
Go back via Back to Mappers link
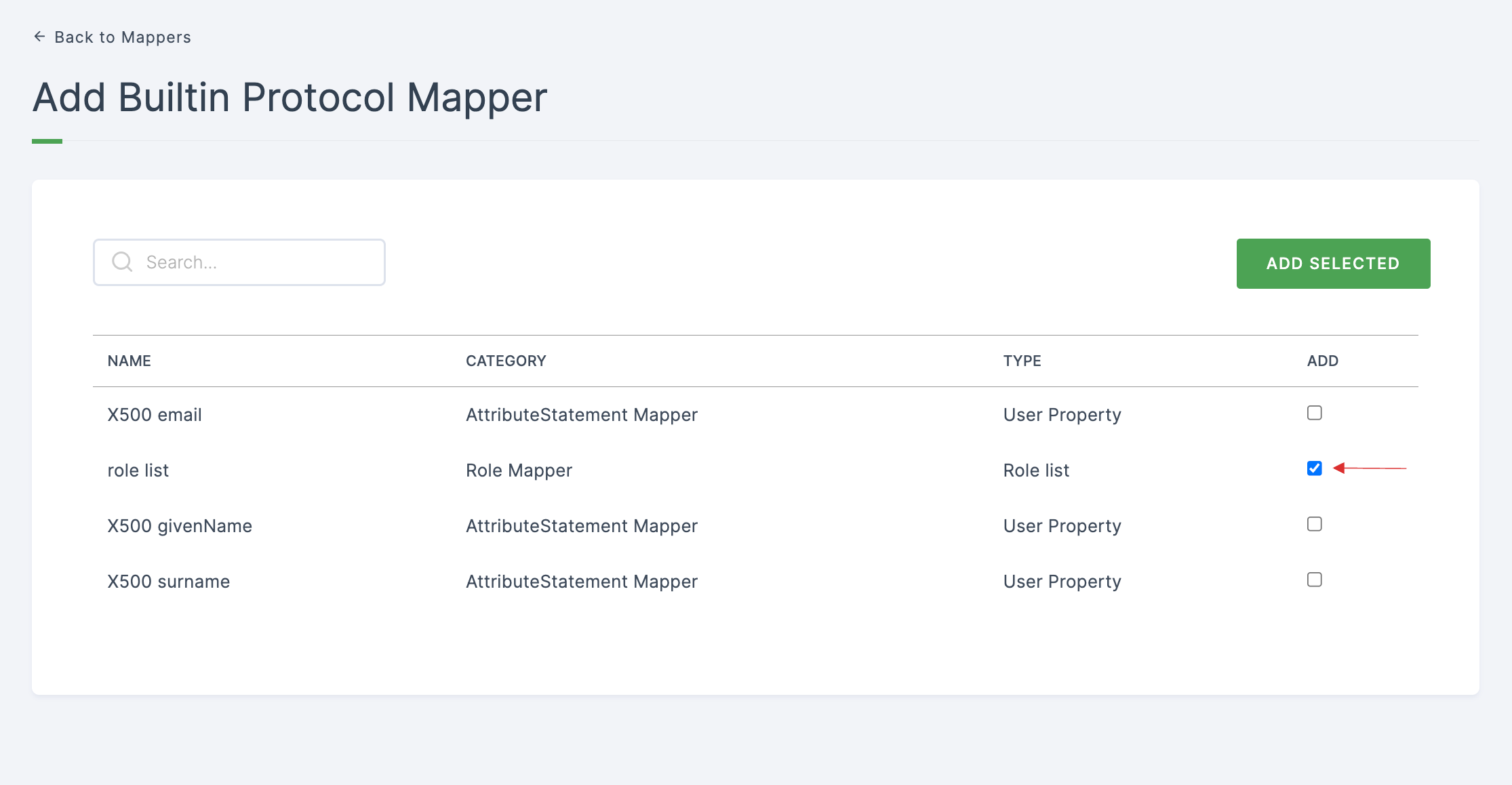pyautogui.click(x=112, y=37)
